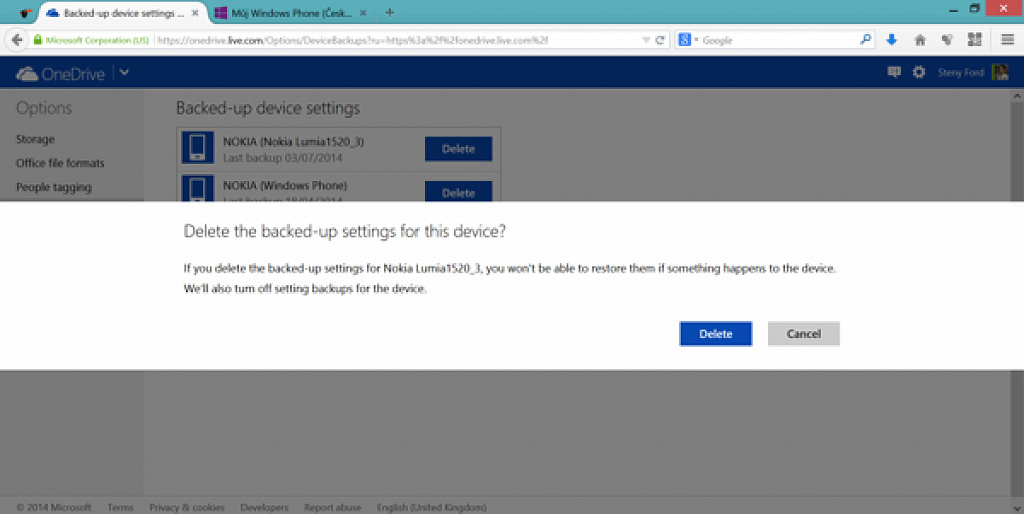The image size is (1024, 514).
Task: Click the search magnifier icon
Action: click(x=865, y=40)
